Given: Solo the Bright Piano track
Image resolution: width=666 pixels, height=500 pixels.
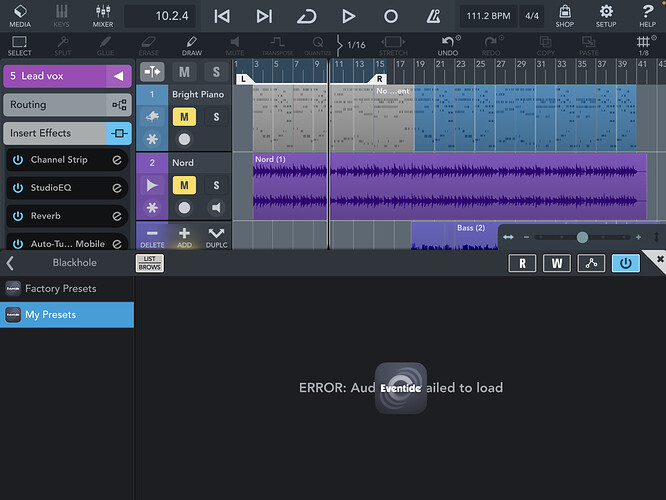Looking at the screenshot, I should click(x=216, y=117).
